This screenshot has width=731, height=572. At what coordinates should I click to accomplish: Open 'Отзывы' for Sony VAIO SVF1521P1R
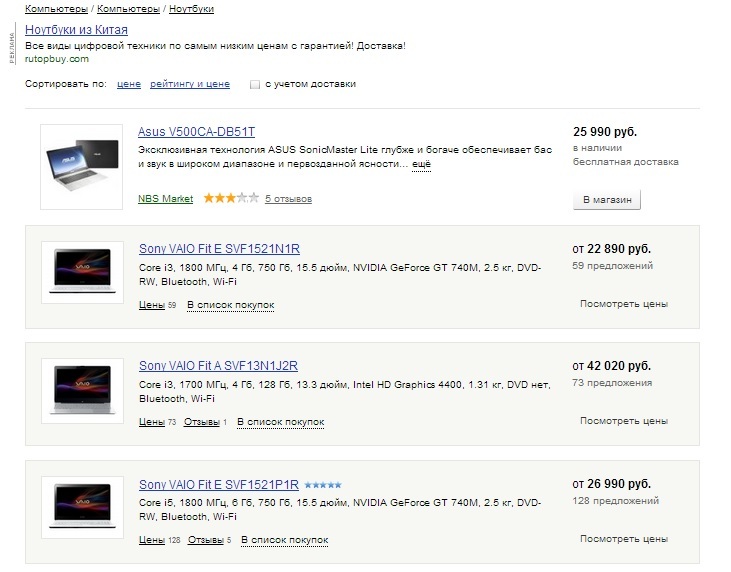205,540
